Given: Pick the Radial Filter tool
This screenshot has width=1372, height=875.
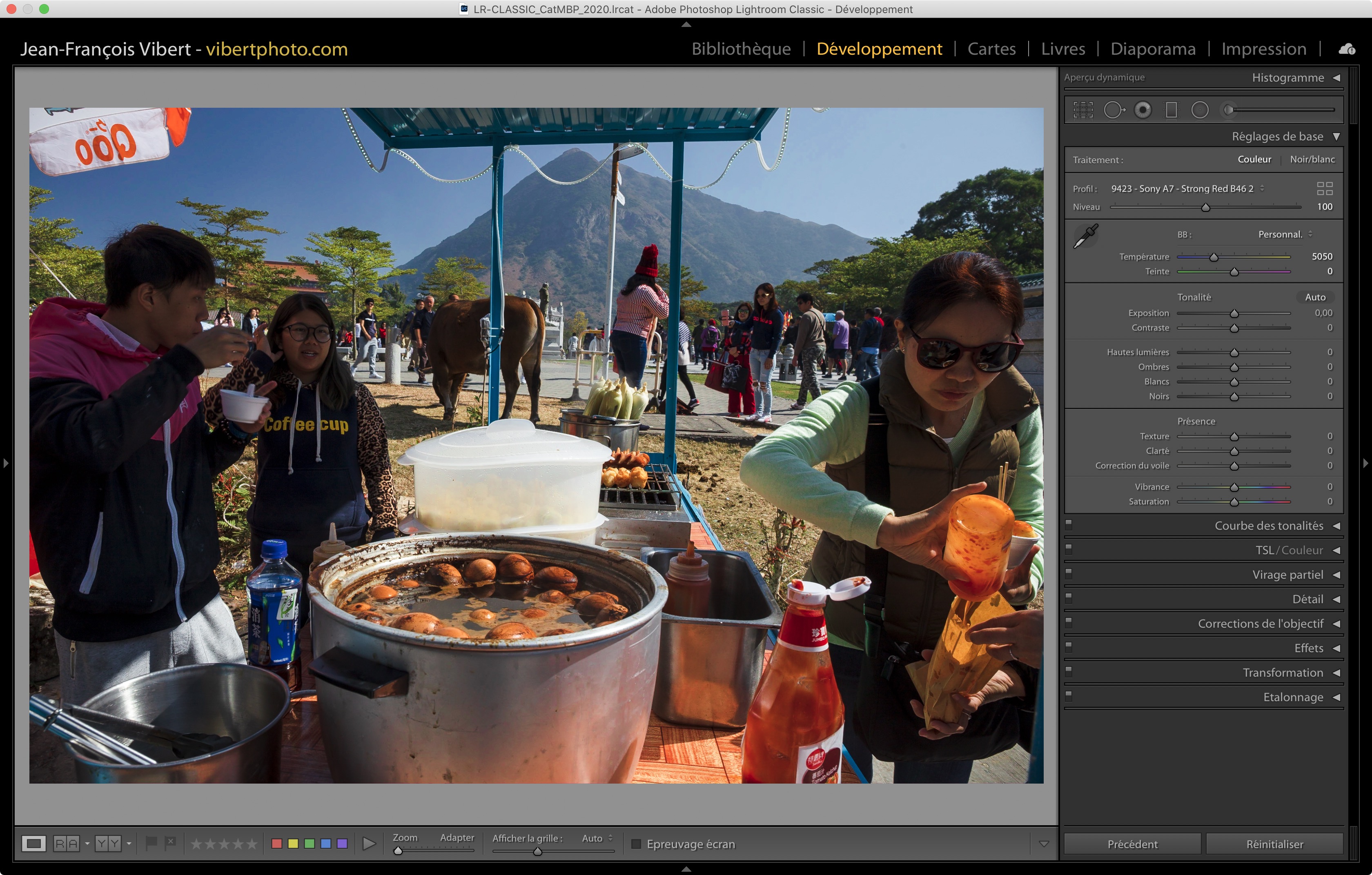Looking at the screenshot, I should click(x=1199, y=110).
